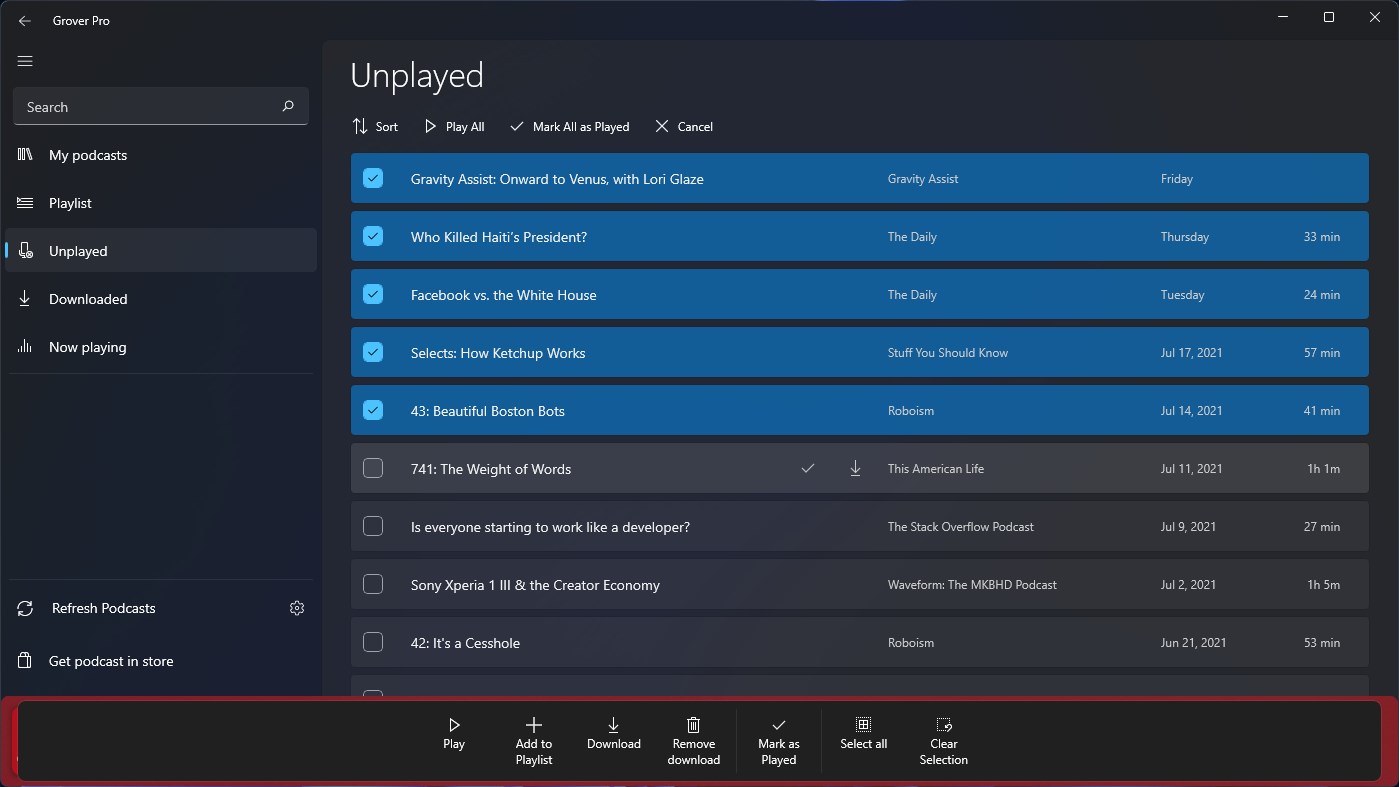Click the Download icon in the selection bar
The width and height of the screenshot is (1399, 787).
(613, 724)
